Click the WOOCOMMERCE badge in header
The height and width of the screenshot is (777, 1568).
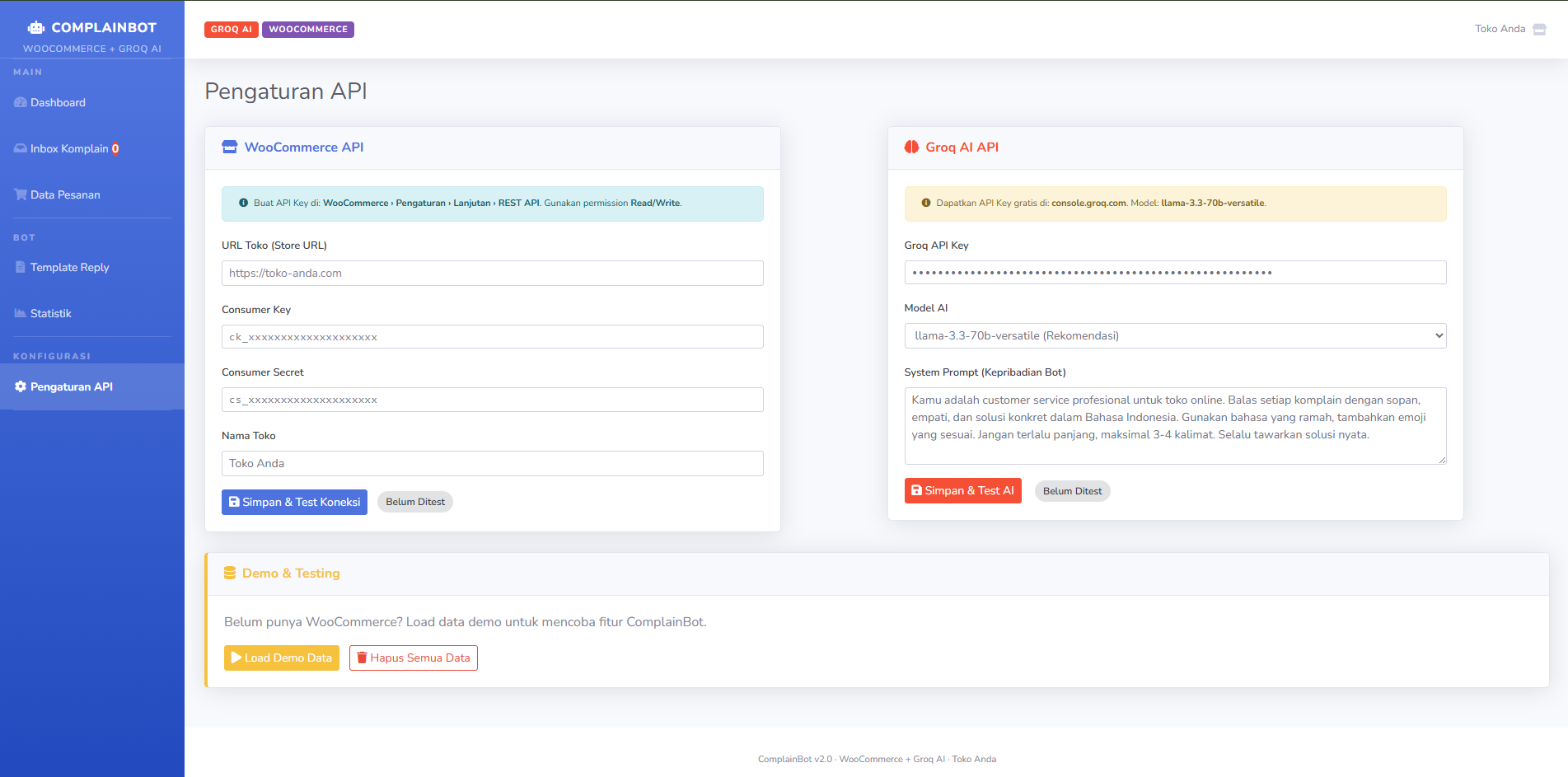click(x=308, y=30)
